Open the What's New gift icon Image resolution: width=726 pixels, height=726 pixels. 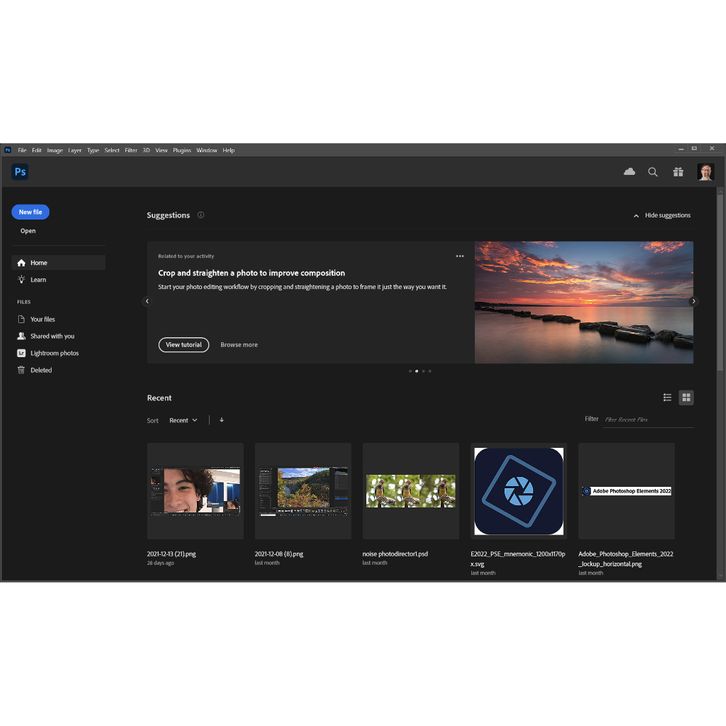pyautogui.click(x=678, y=172)
